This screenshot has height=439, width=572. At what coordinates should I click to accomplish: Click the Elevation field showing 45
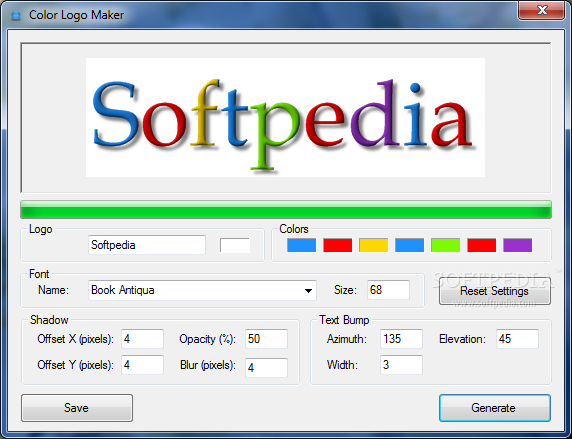click(x=517, y=339)
